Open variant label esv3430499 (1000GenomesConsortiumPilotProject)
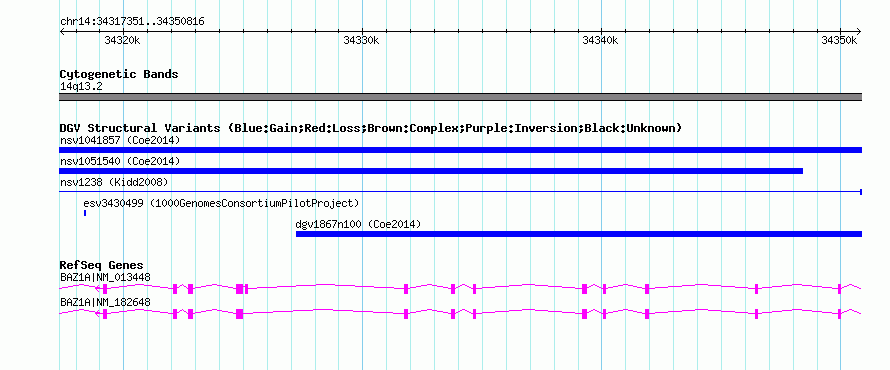Screen dimensions: 890x370 [x=221, y=203]
